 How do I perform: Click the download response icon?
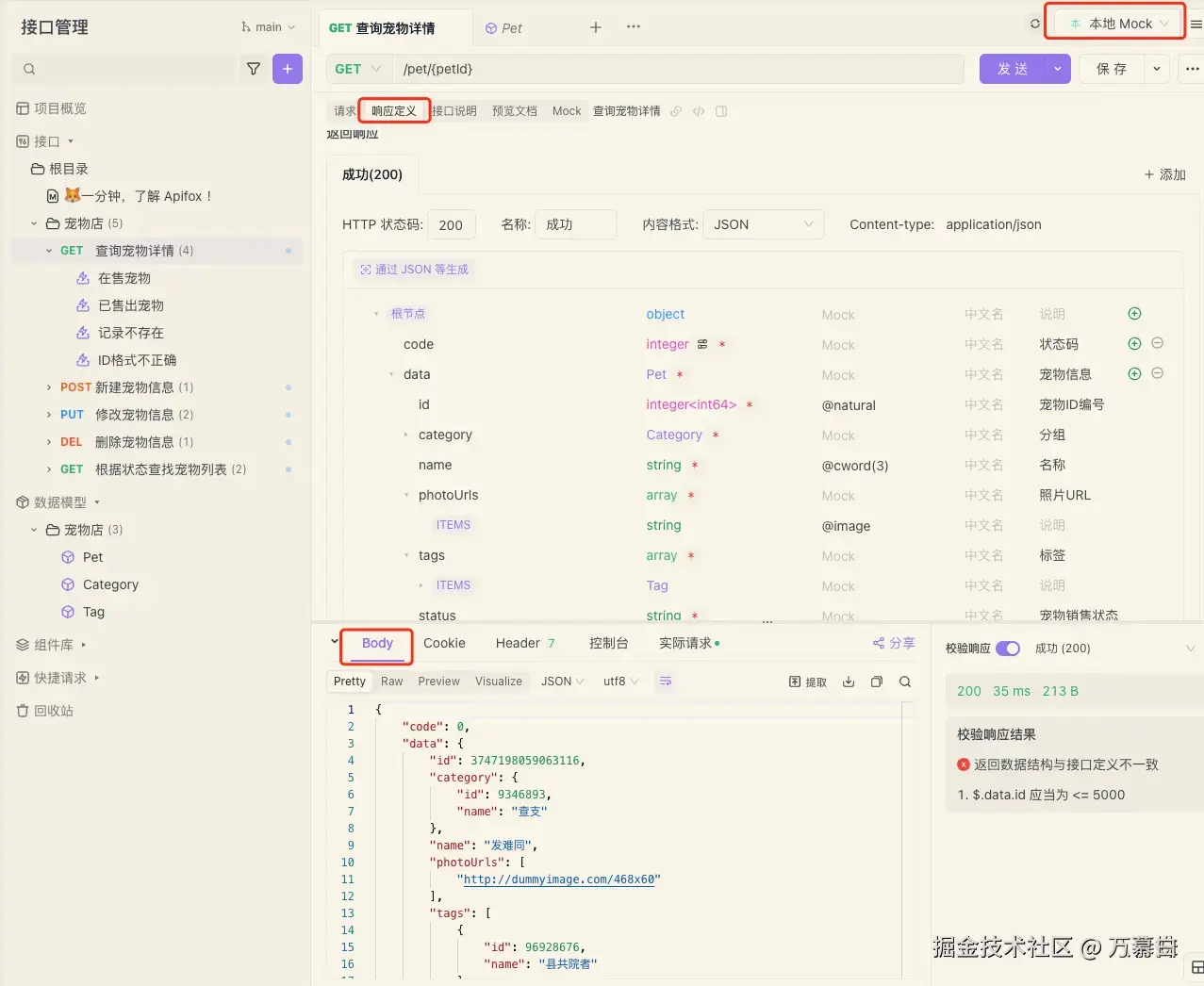click(849, 682)
